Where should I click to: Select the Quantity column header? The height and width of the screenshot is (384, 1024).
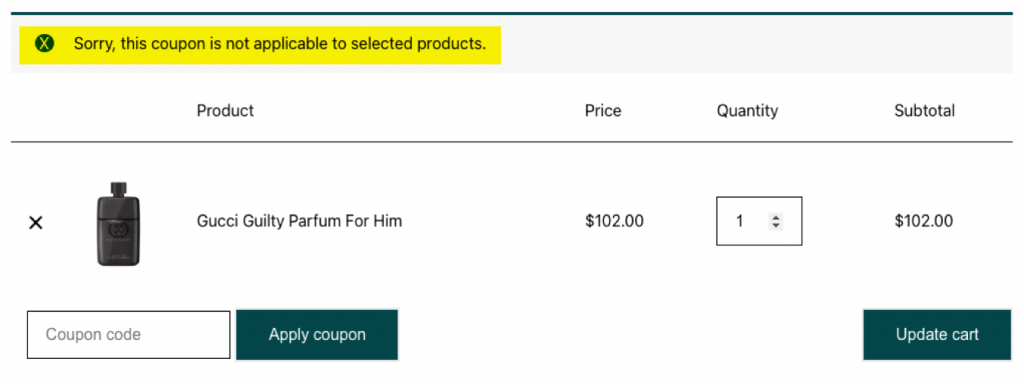click(x=747, y=110)
